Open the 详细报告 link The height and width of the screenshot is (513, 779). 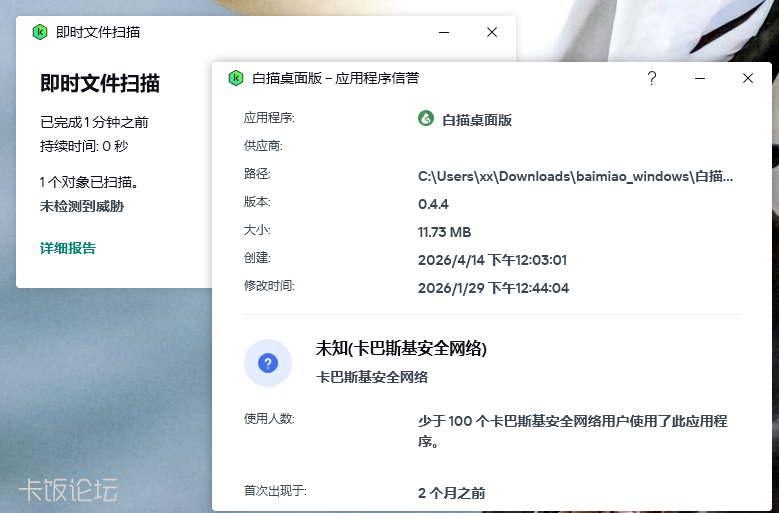point(68,248)
